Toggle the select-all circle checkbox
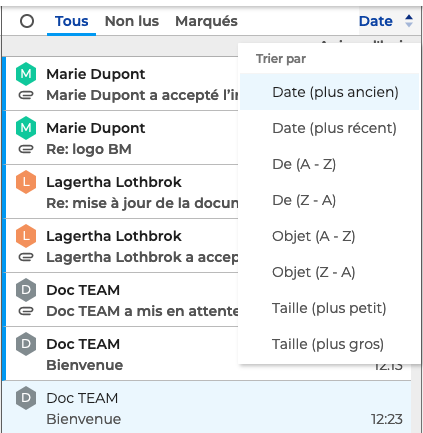 pos(27,21)
